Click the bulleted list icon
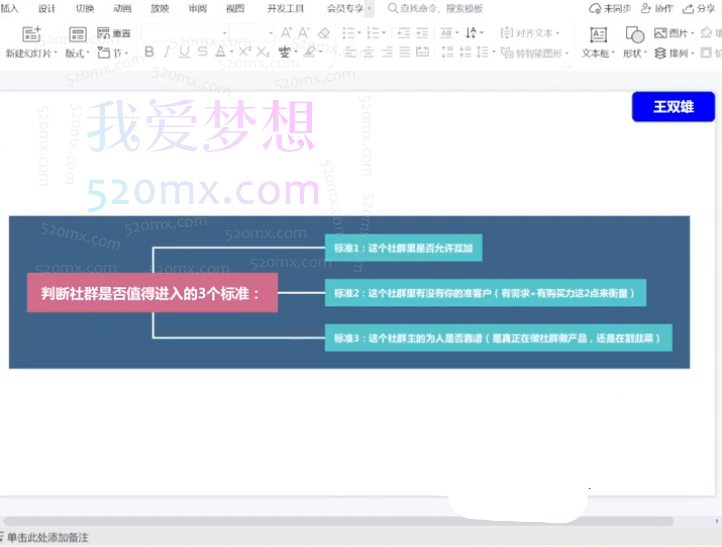 coord(349,33)
